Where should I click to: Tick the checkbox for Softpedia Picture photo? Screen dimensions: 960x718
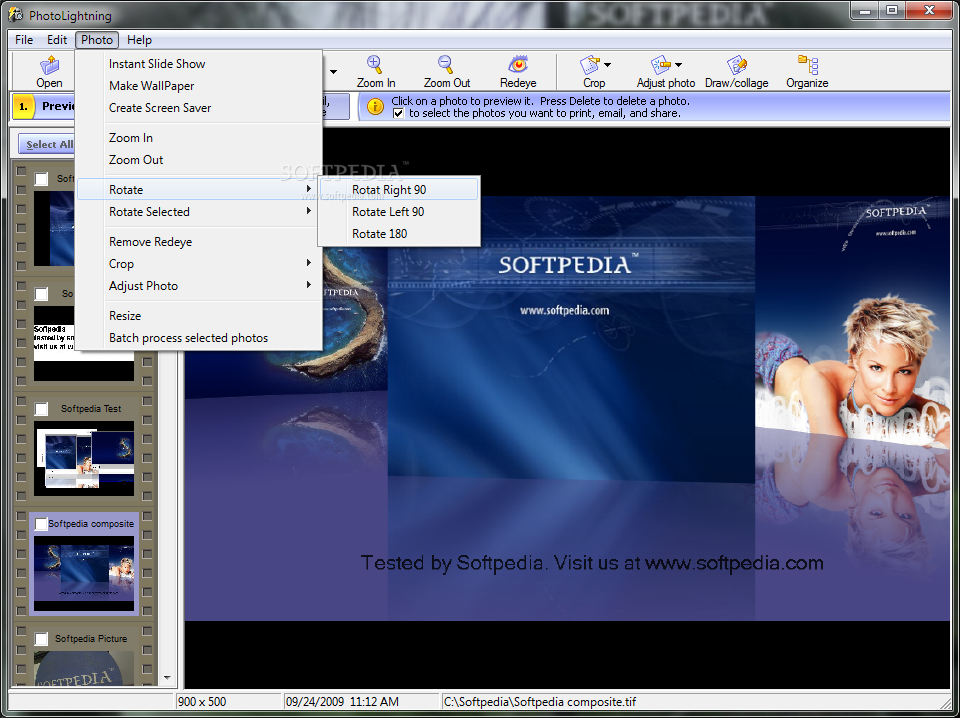tap(41, 639)
